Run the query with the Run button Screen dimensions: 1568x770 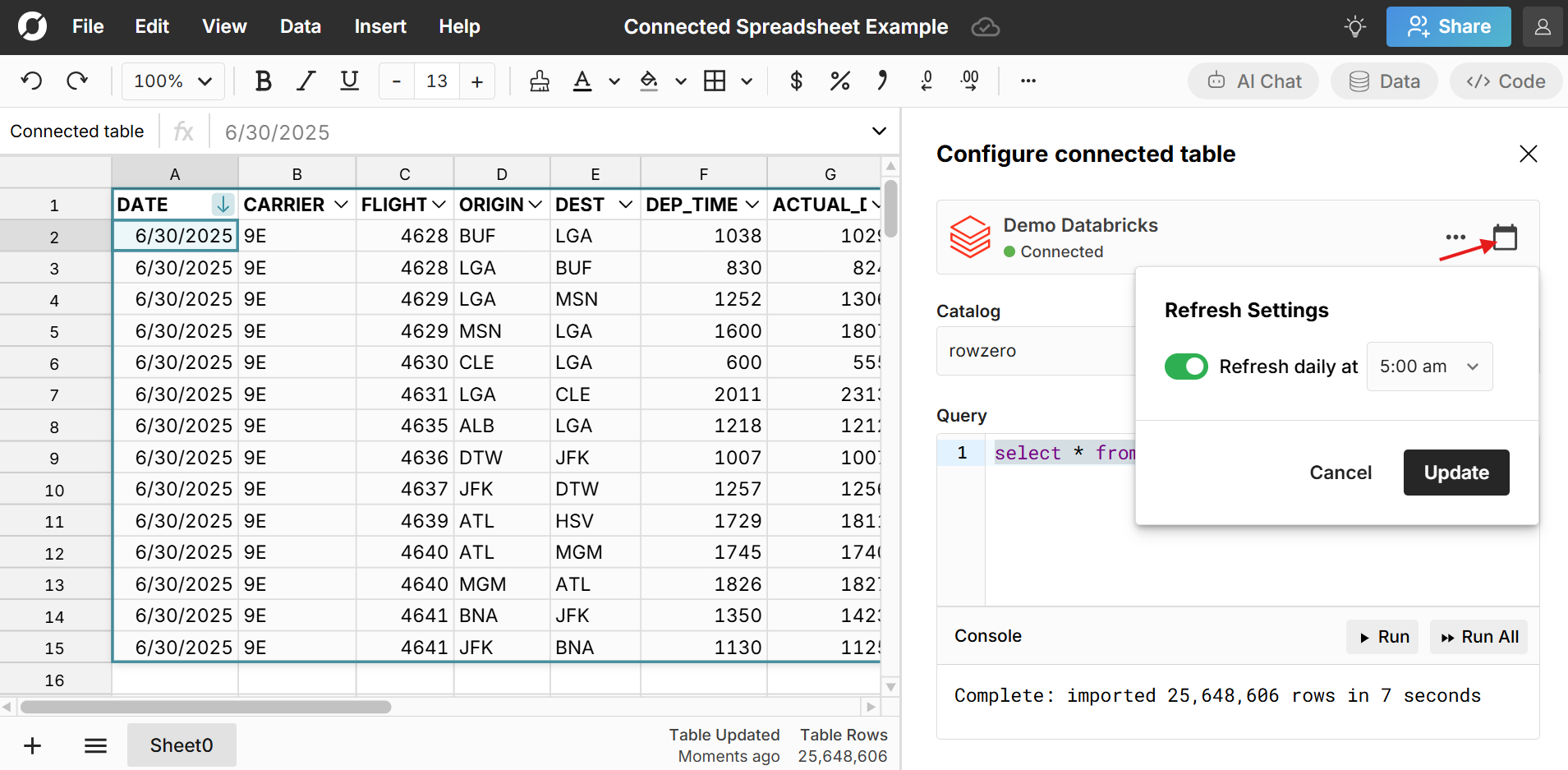pyautogui.click(x=1382, y=636)
